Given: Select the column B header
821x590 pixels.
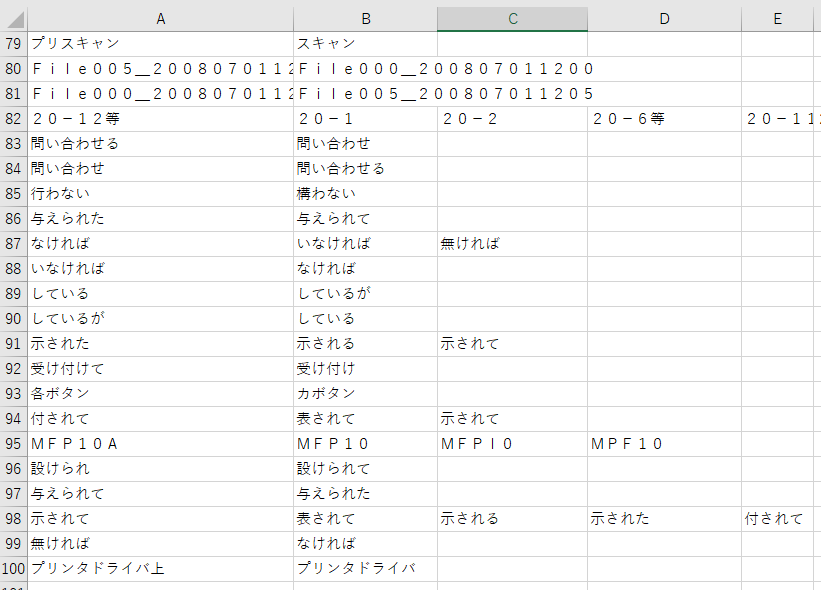Looking at the screenshot, I should point(366,18).
